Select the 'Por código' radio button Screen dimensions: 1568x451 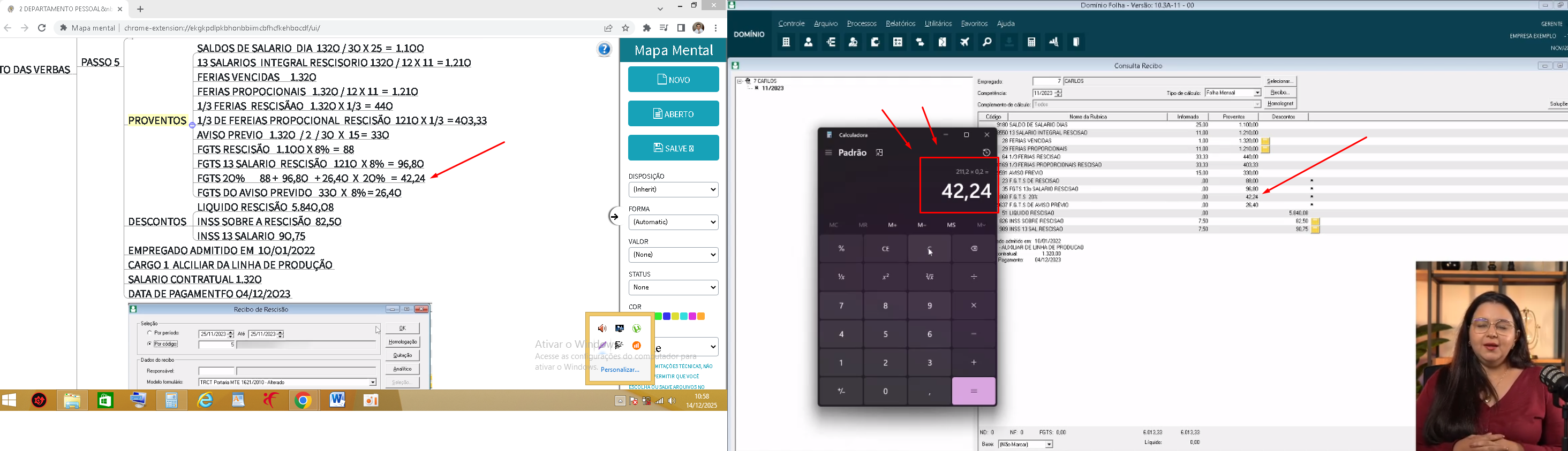(150, 344)
